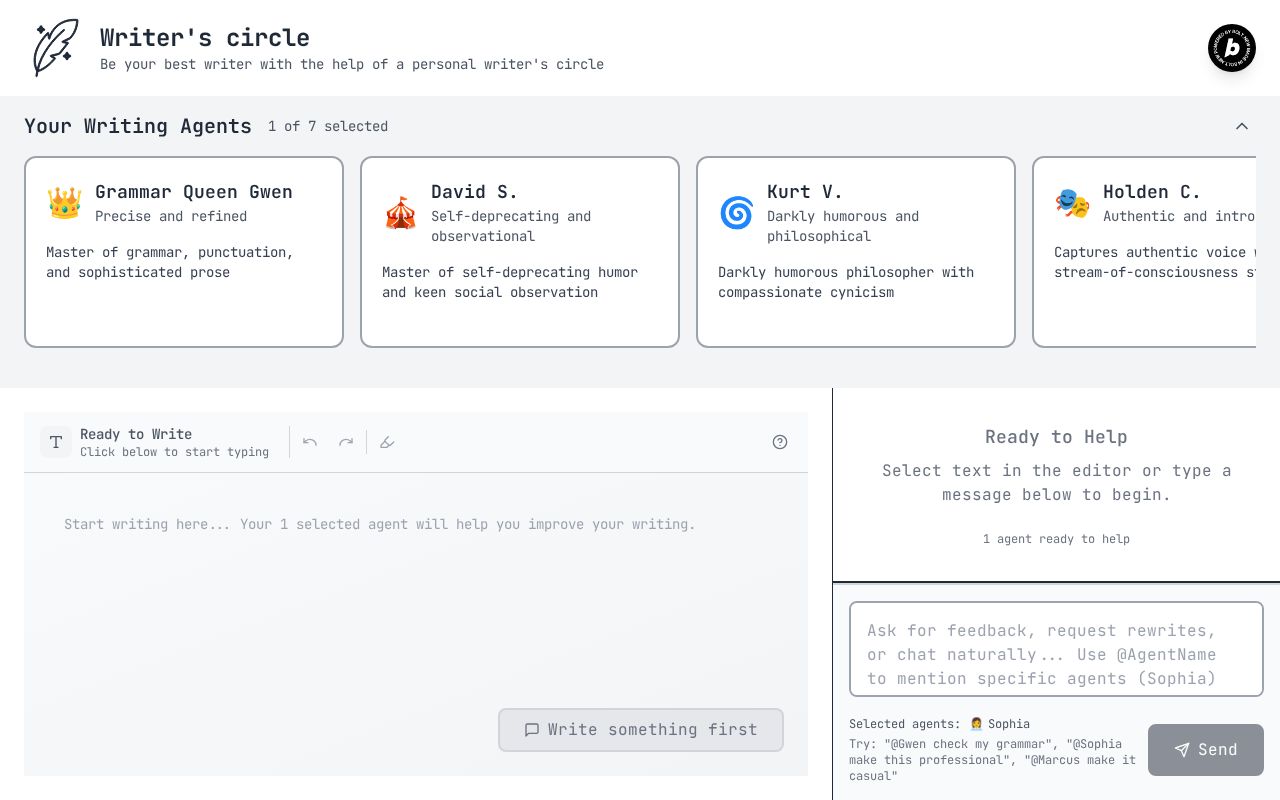Toggle the Holden C. agent card
The height and width of the screenshot is (800, 1280).
pos(1144,252)
